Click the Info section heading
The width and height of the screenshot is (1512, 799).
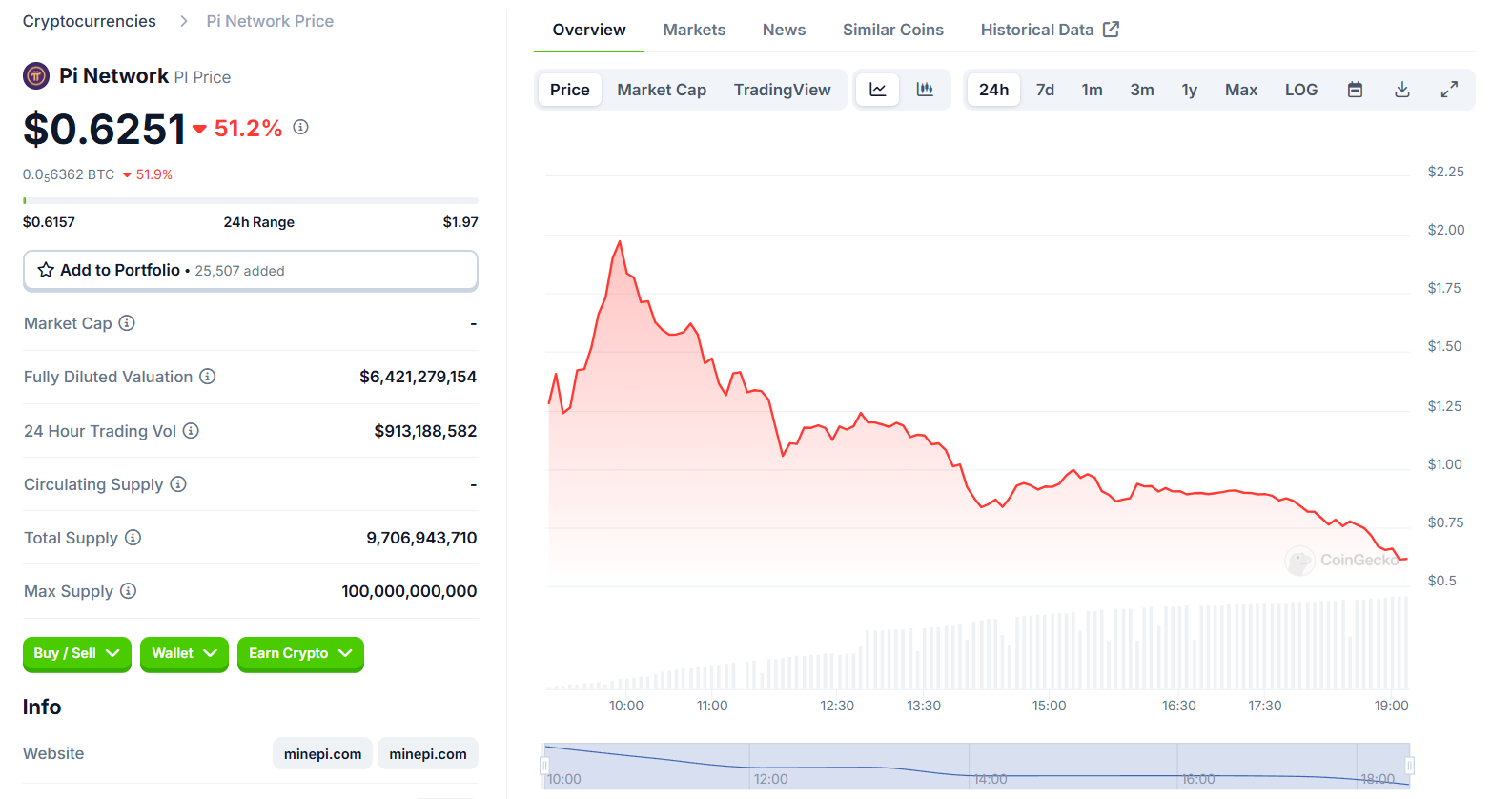tap(42, 707)
